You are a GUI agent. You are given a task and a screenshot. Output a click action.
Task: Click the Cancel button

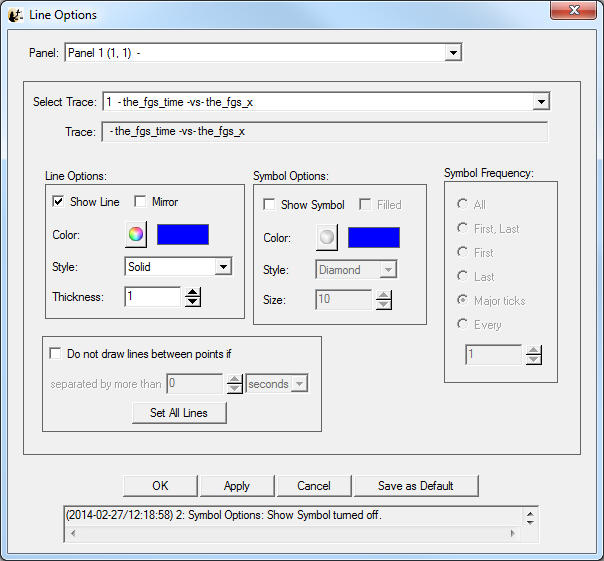click(314, 486)
